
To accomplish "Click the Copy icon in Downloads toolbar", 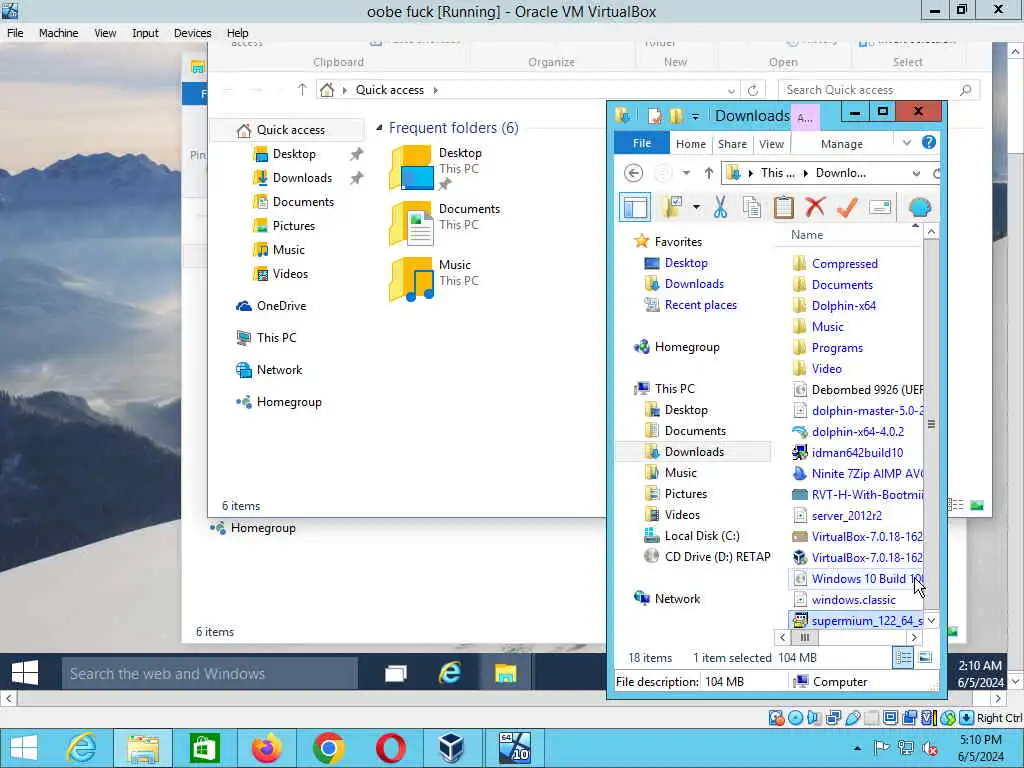I will pos(752,207).
